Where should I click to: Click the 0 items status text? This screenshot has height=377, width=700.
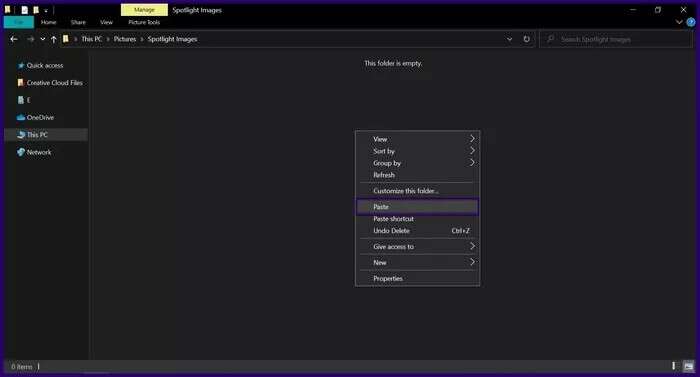click(22, 367)
